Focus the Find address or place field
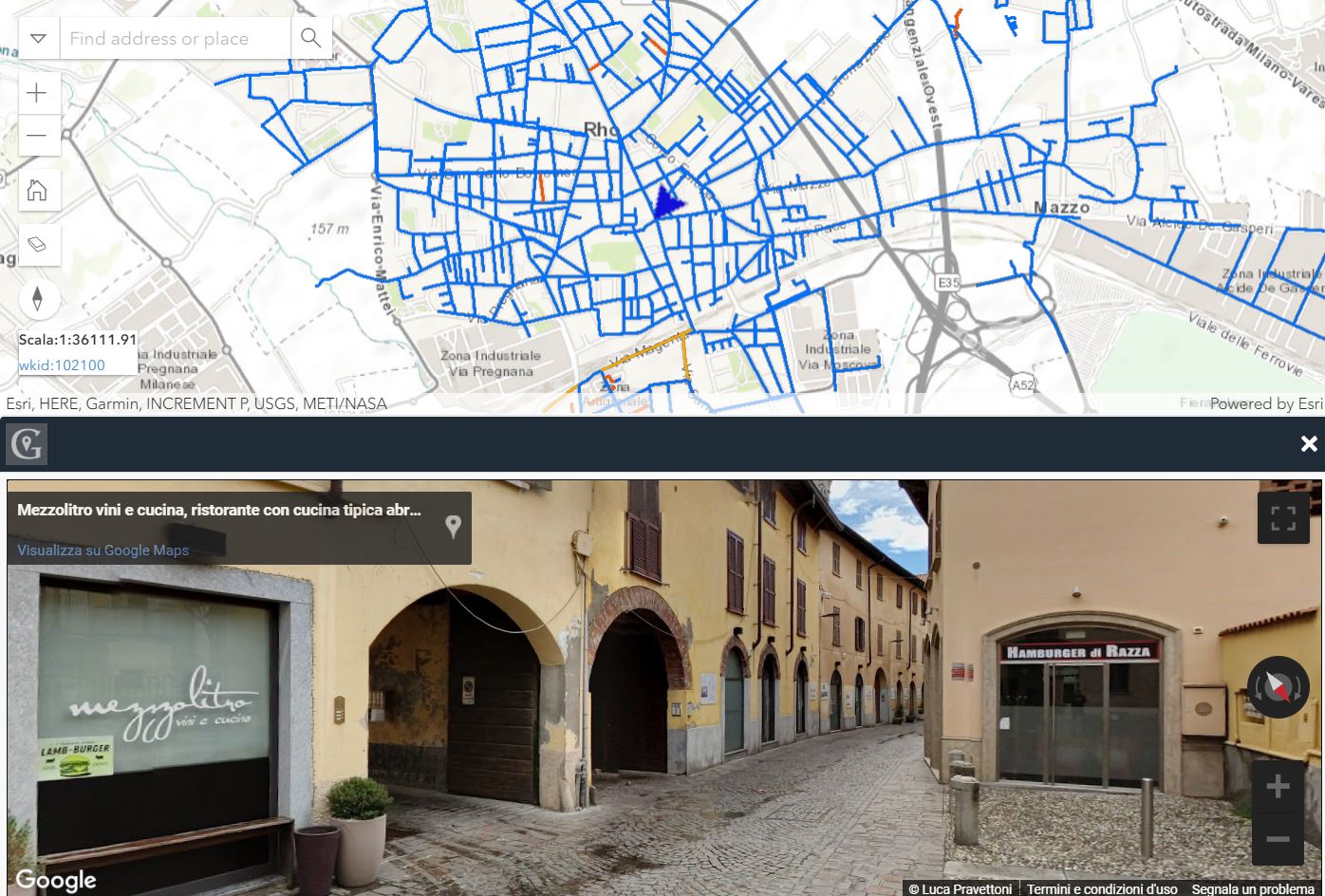The image size is (1325, 896). point(175,38)
